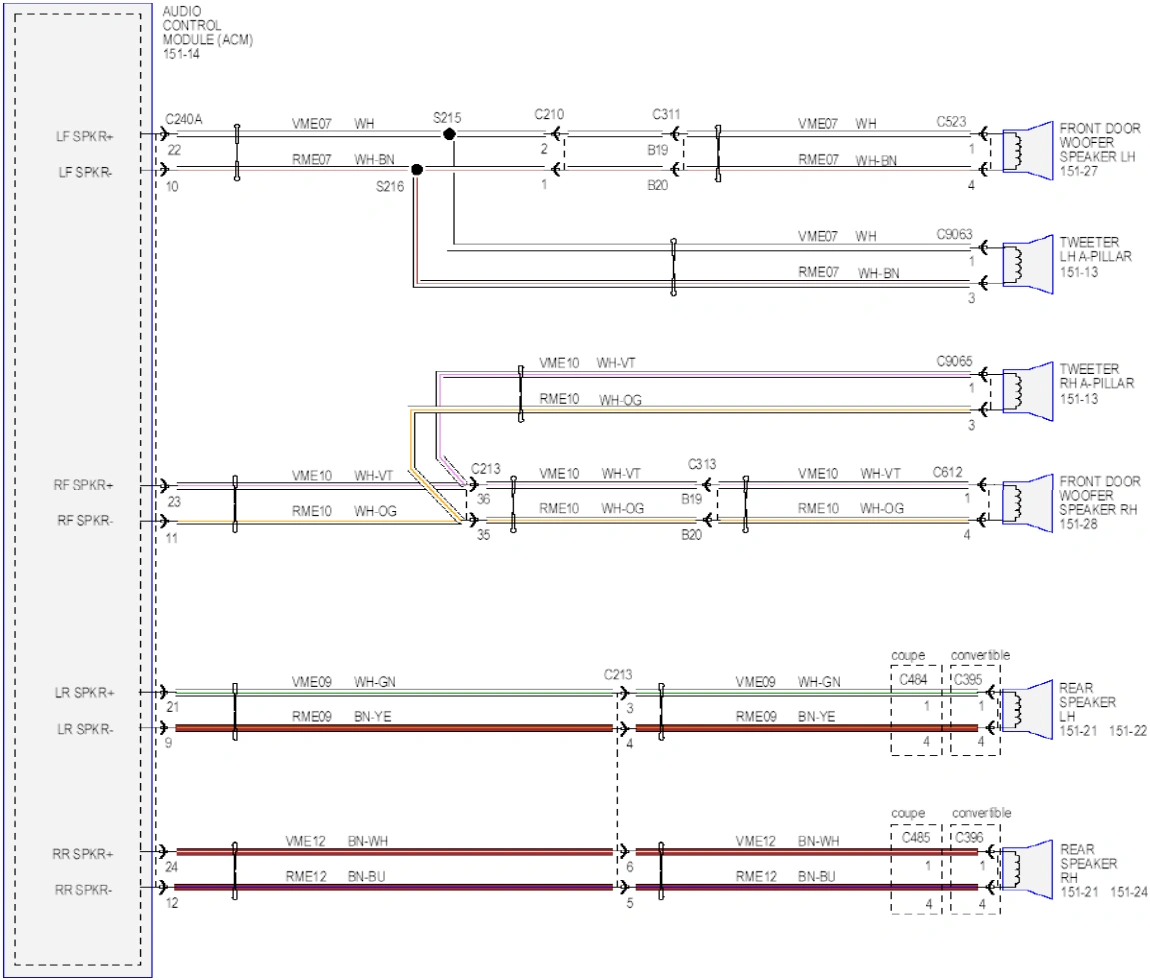Click the Front Door Woofer Speaker RH symbol
1150x980 pixels.
coord(1027,502)
